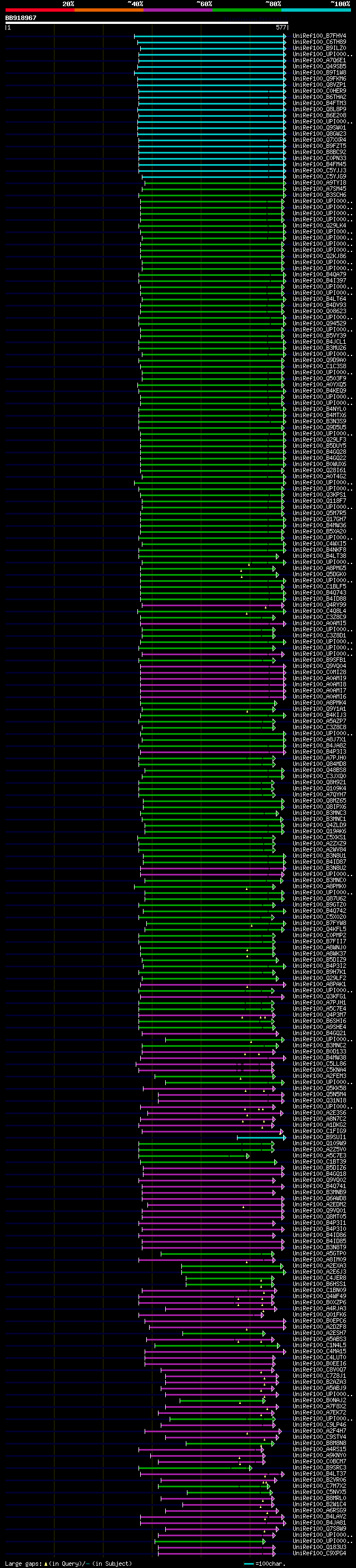Viewport: 356px width, 1568px height.
Task: Click UniRef100_B8M8N8 entry
Action: coord(319,1443)
